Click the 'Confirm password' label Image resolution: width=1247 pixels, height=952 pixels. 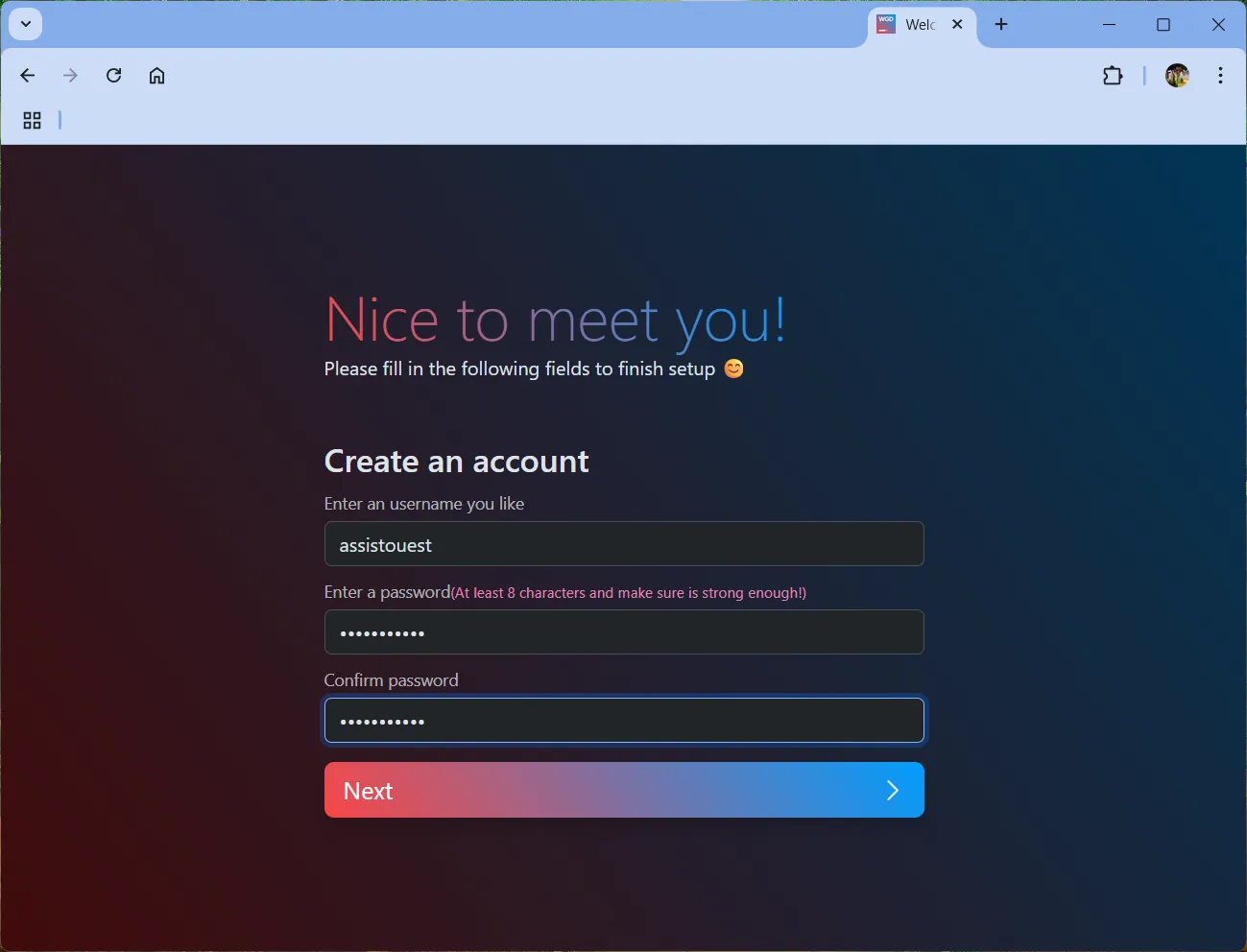click(x=392, y=680)
